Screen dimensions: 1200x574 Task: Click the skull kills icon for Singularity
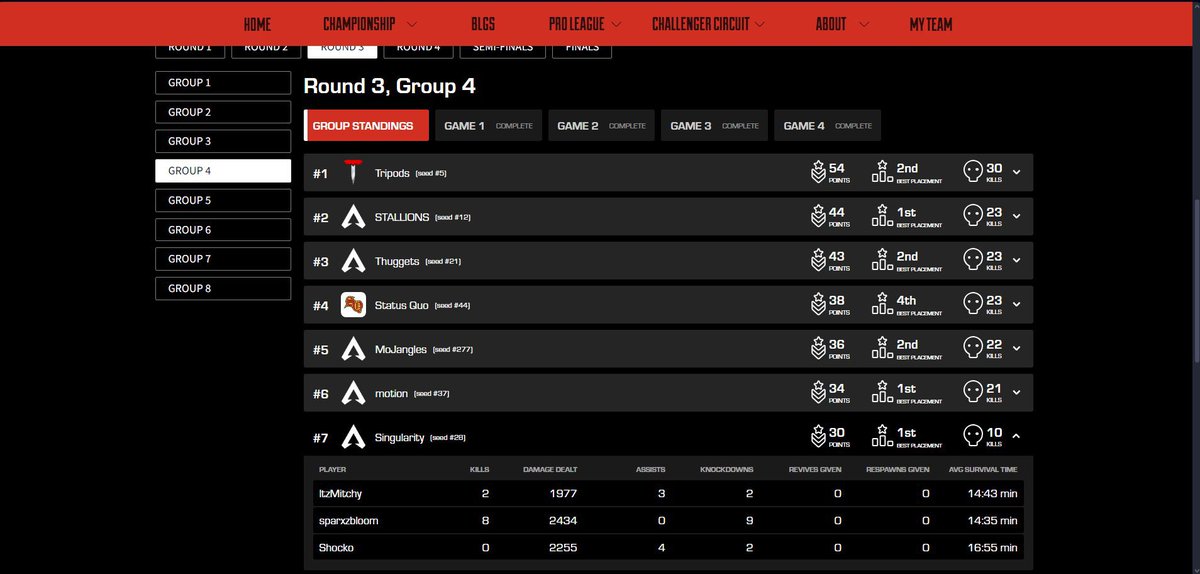(x=972, y=436)
